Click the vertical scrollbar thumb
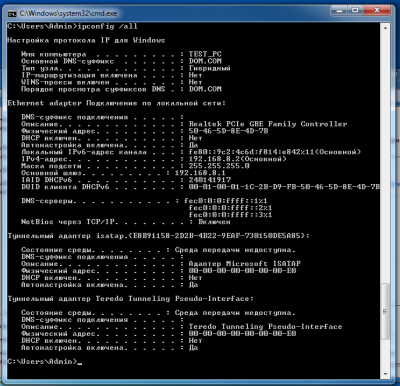Screen dimensions: 400x386 tap(385, 311)
